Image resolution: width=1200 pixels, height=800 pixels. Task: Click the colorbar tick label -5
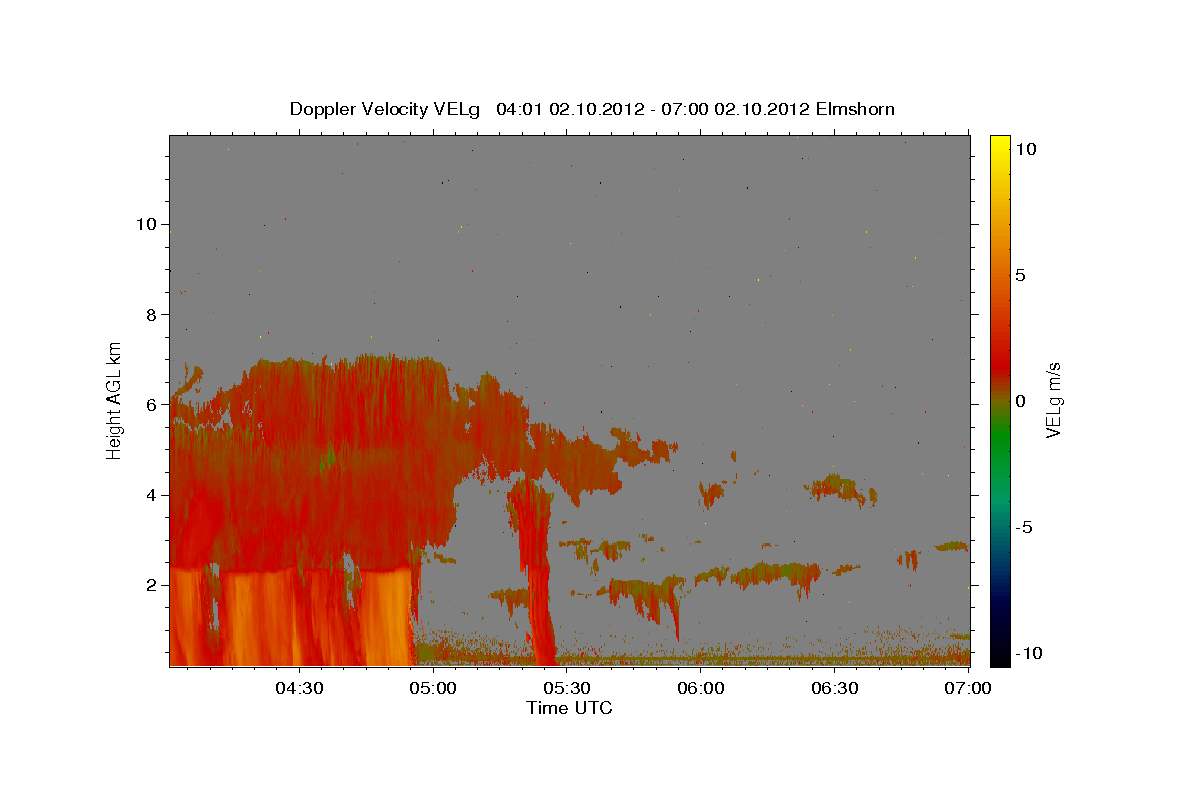click(x=1024, y=527)
